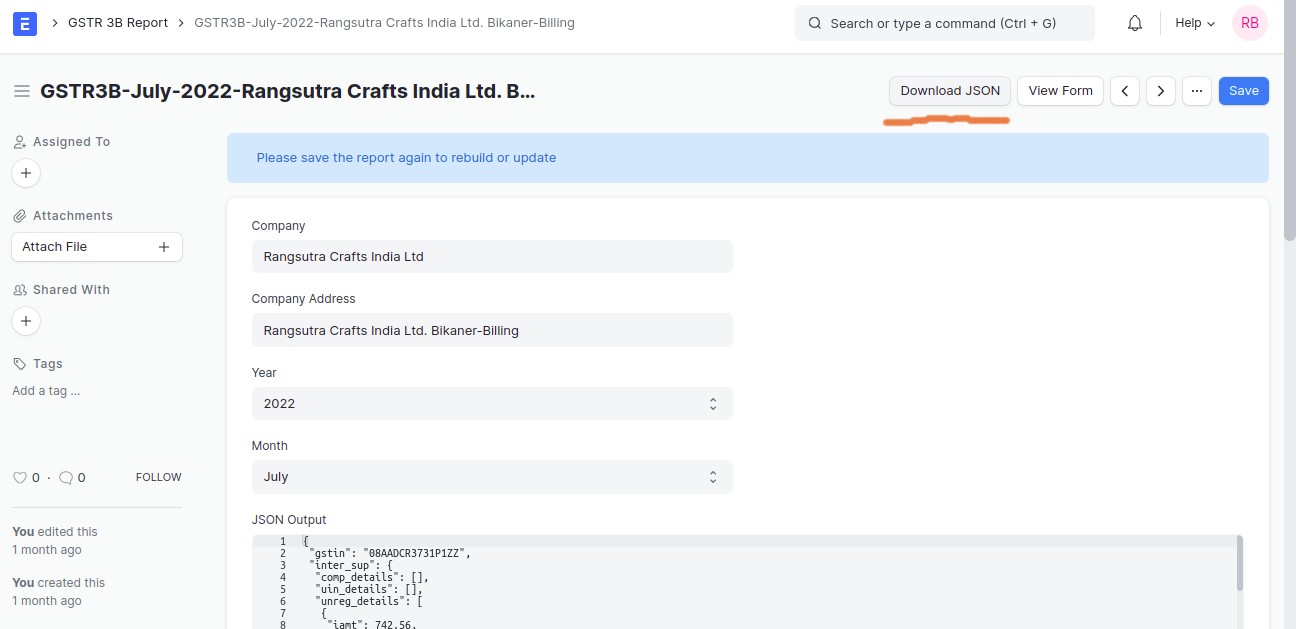Navigate to GSTR 3B Report breadcrumb

click(118, 23)
